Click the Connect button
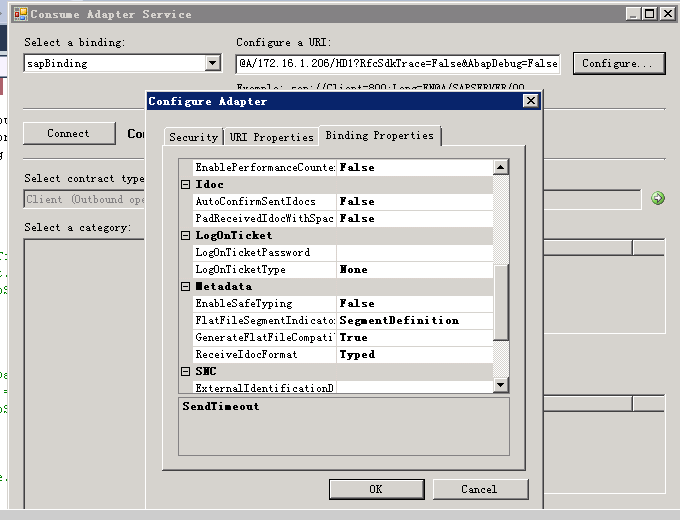 [x=68, y=133]
